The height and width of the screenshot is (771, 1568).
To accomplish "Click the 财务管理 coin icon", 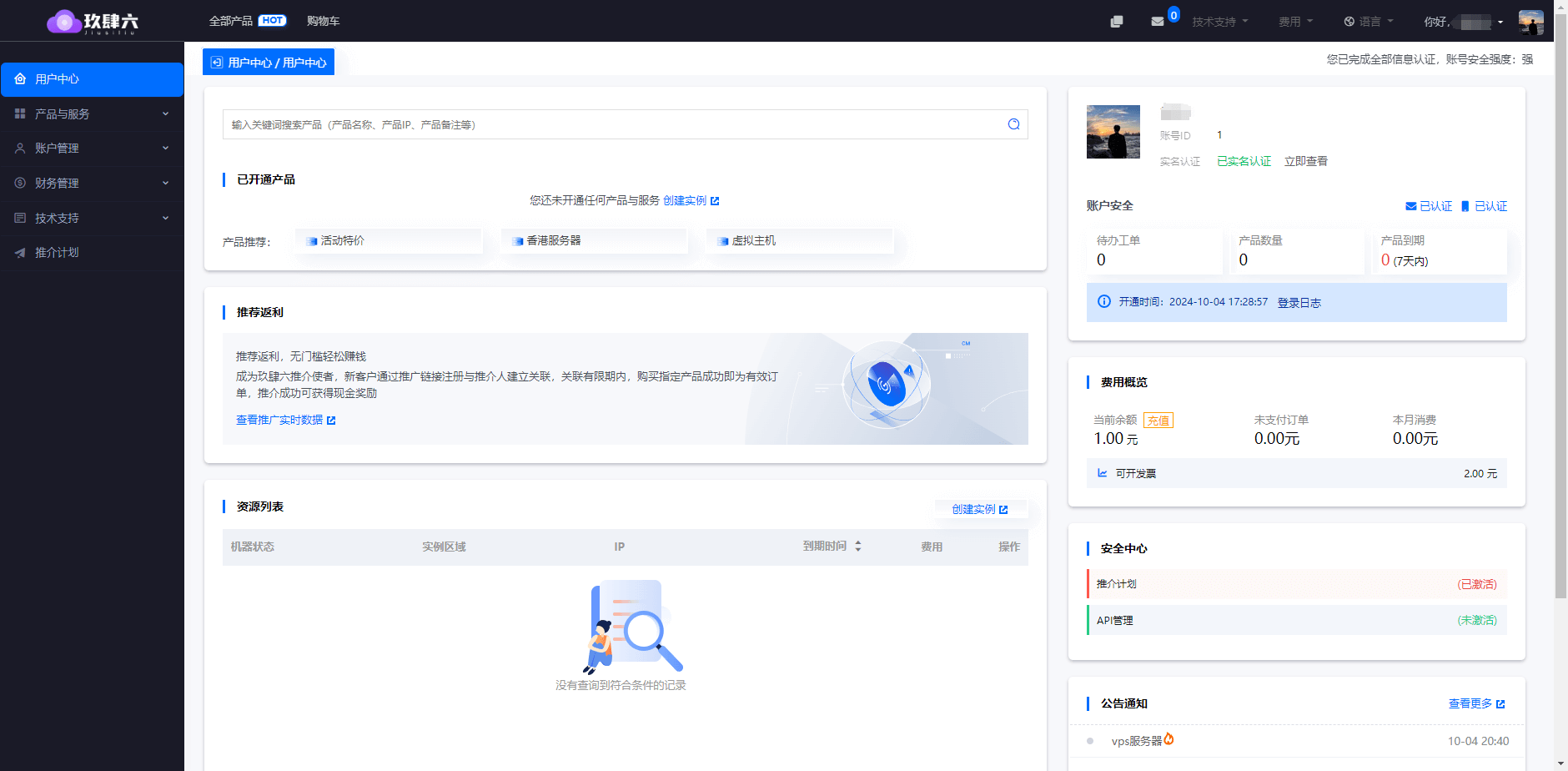I will 20,183.
